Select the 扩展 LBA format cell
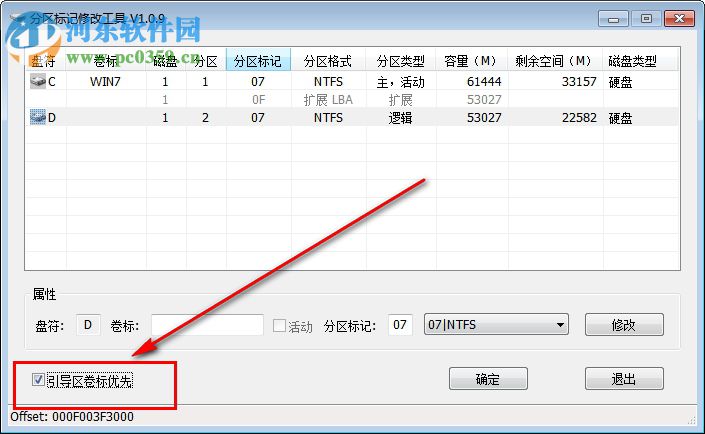The width and height of the screenshot is (705, 434). point(328,99)
